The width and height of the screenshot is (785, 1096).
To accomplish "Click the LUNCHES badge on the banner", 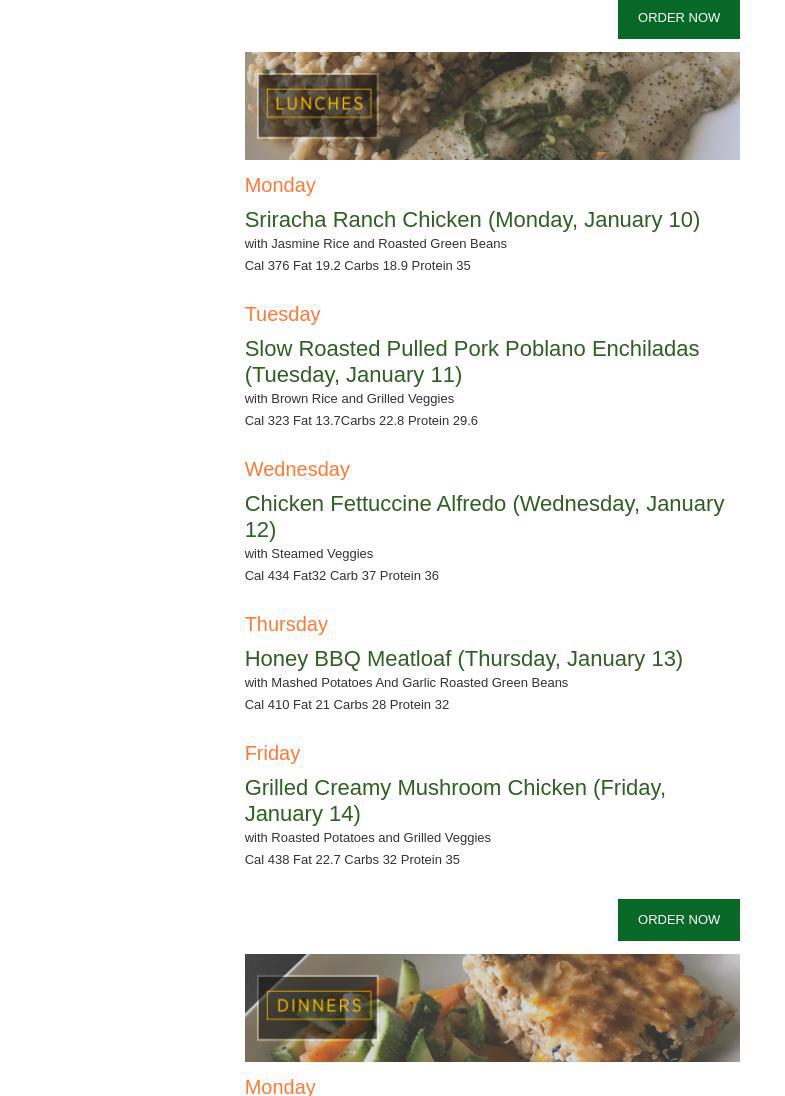I will pyautogui.click(x=318, y=105).
